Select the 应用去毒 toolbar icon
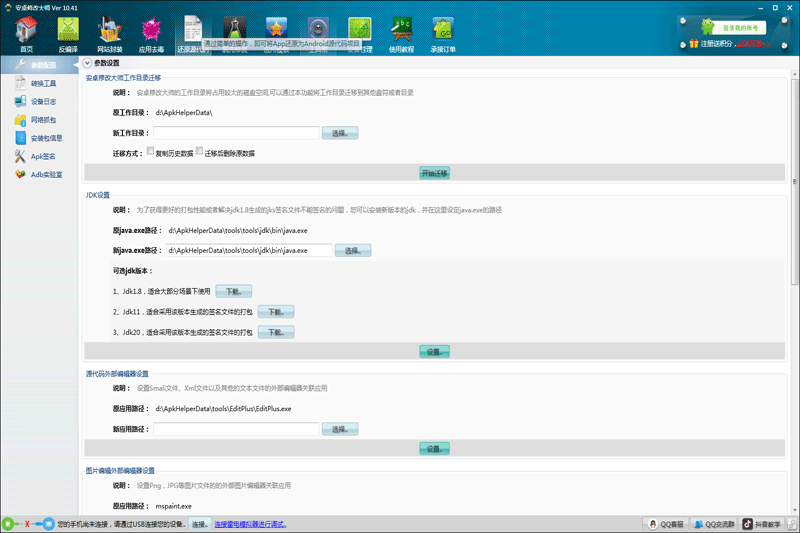This screenshot has height=533, width=800. pyautogui.click(x=152, y=35)
